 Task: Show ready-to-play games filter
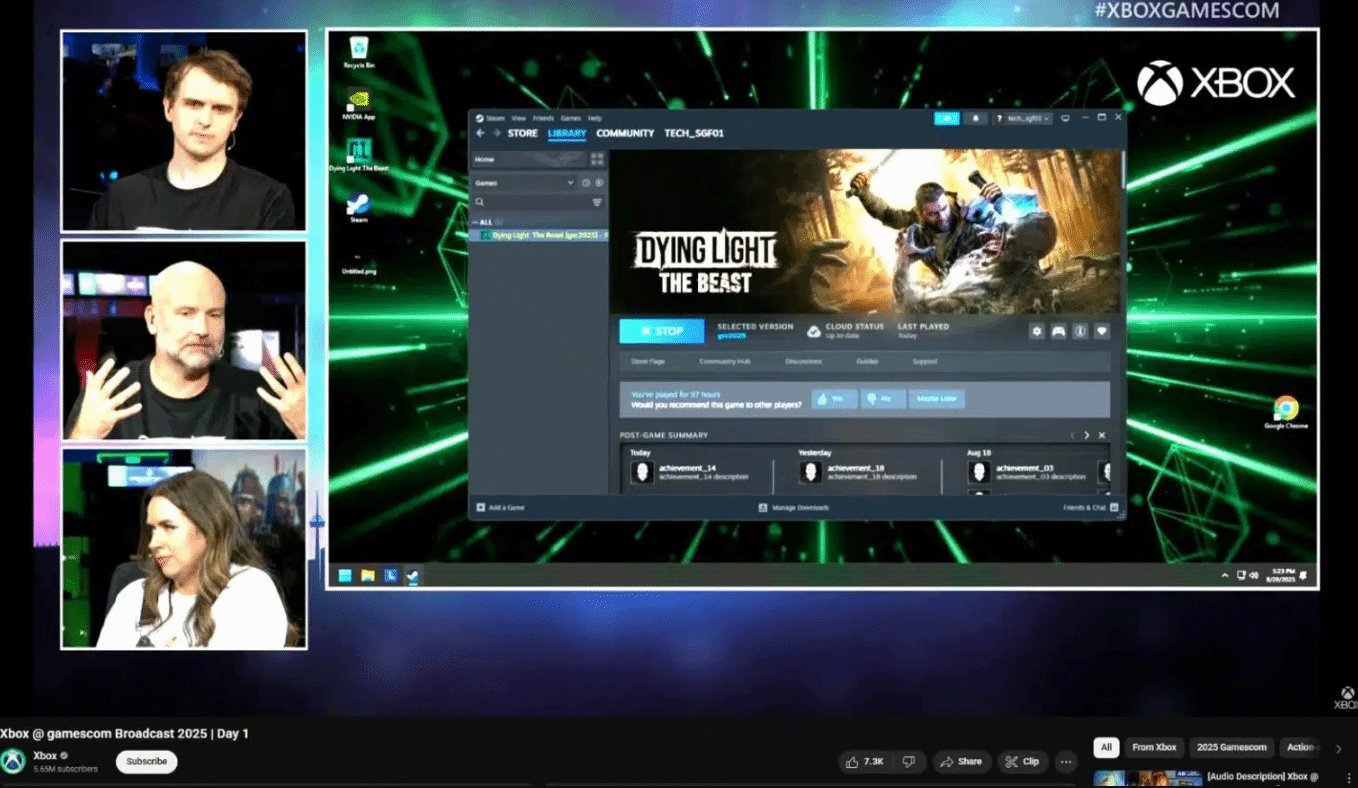point(599,183)
